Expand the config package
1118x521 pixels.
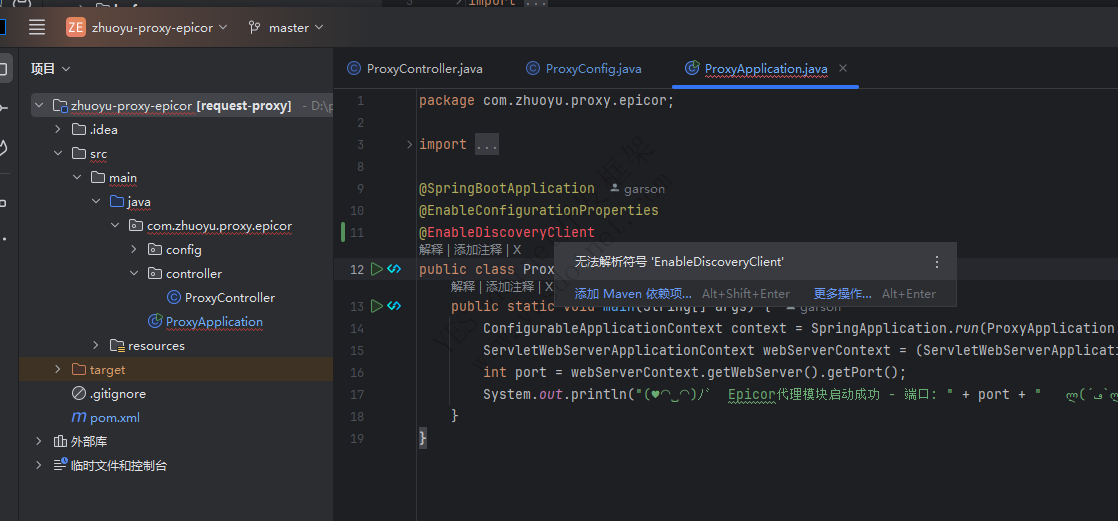point(134,249)
